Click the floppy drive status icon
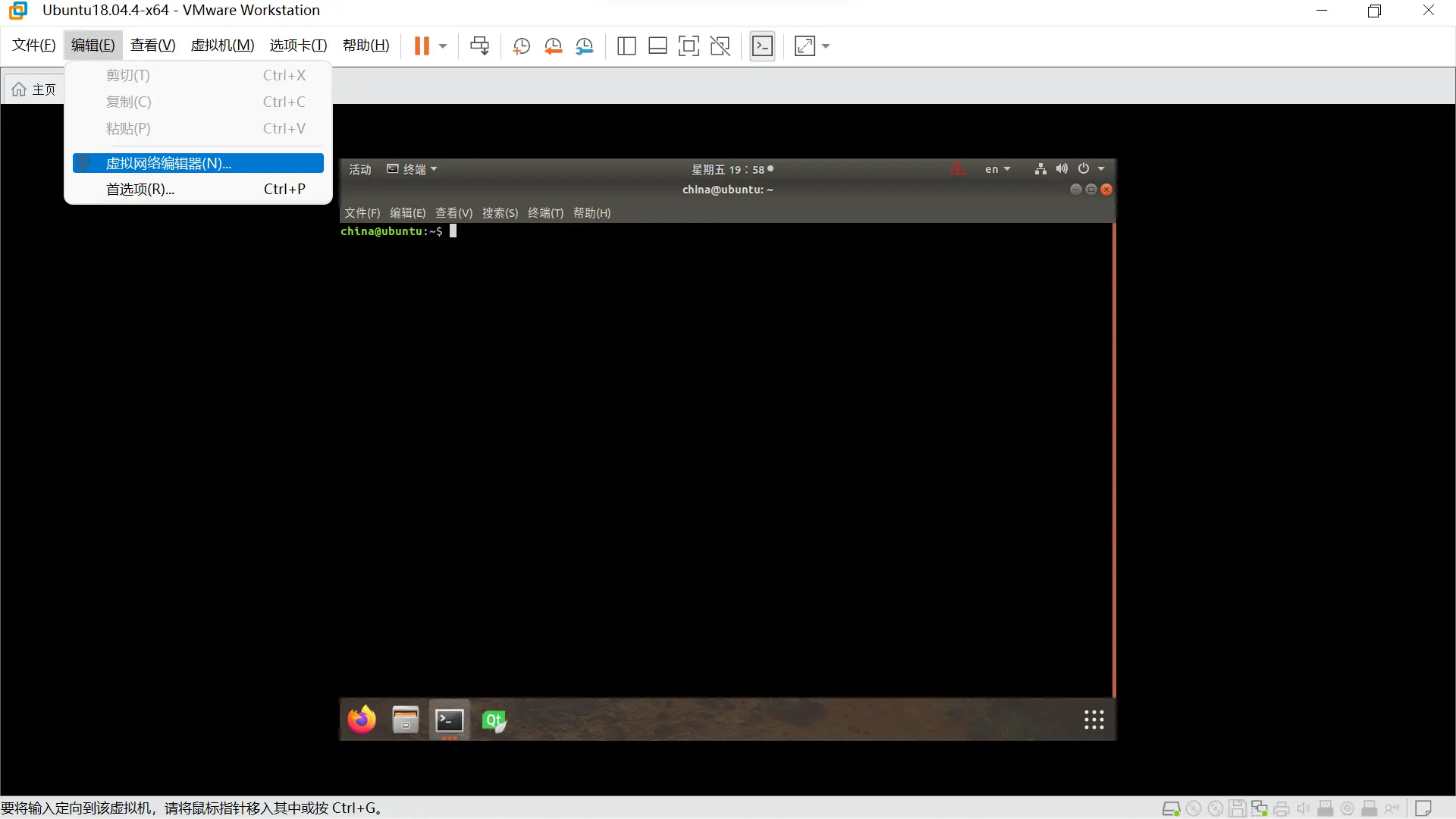1456x819 pixels. pyautogui.click(x=1238, y=808)
